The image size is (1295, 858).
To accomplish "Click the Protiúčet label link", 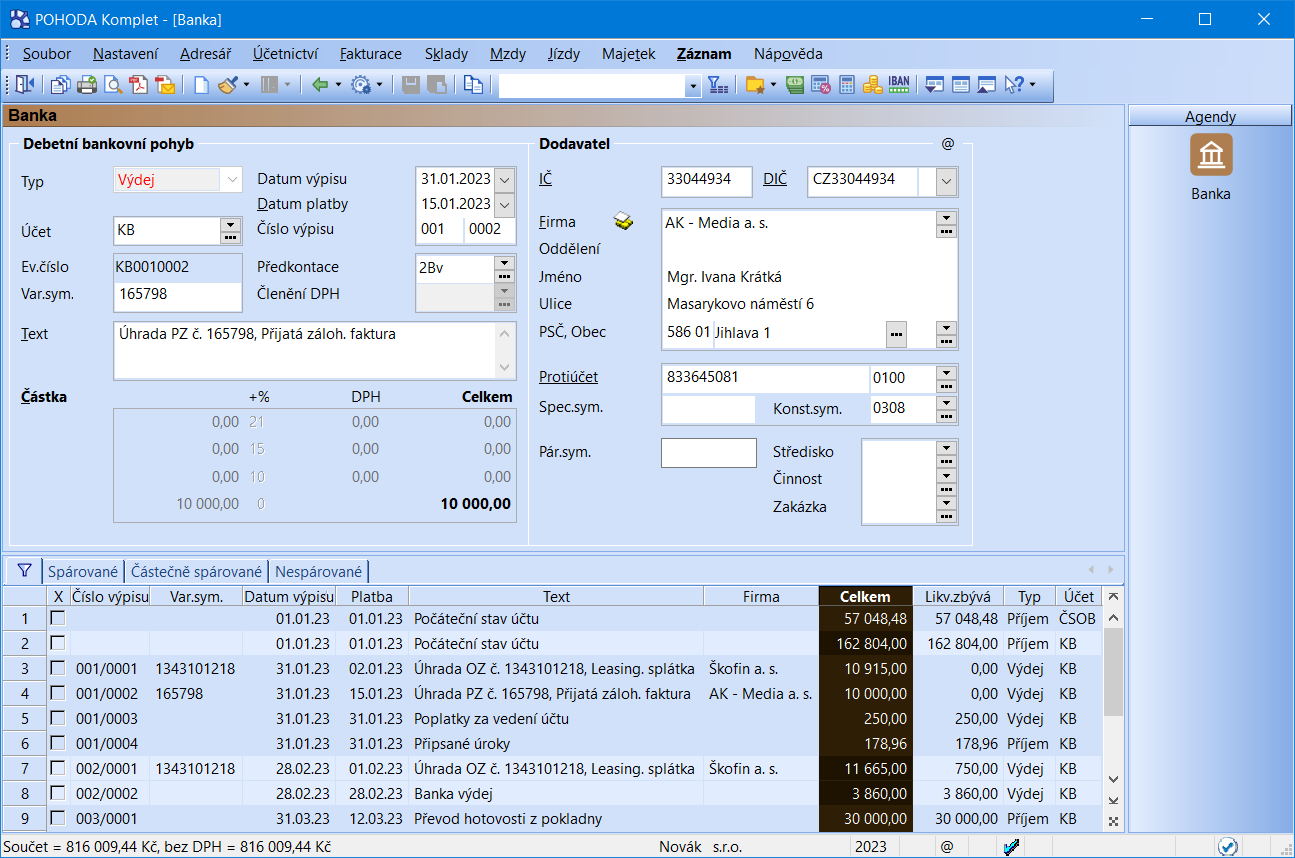I will point(568,377).
